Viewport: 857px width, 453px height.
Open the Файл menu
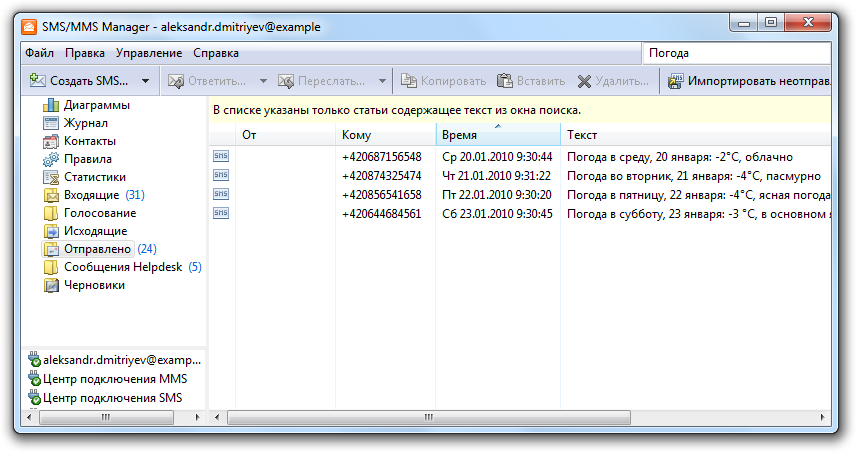coord(39,53)
